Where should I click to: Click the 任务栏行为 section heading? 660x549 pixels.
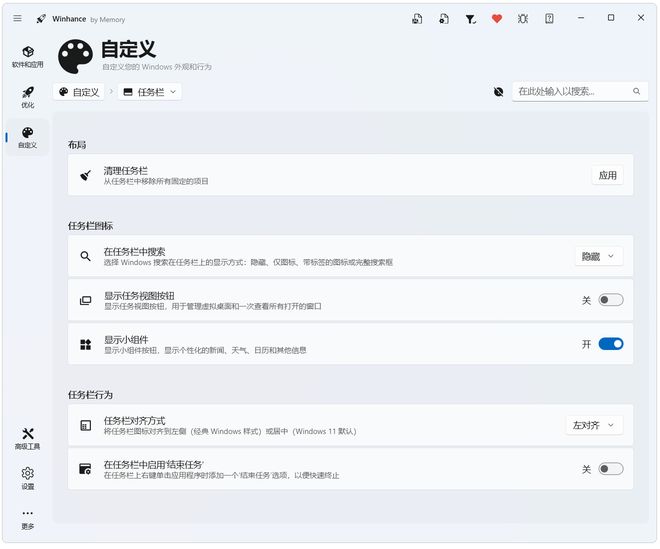pyautogui.click(x=90, y=395)
